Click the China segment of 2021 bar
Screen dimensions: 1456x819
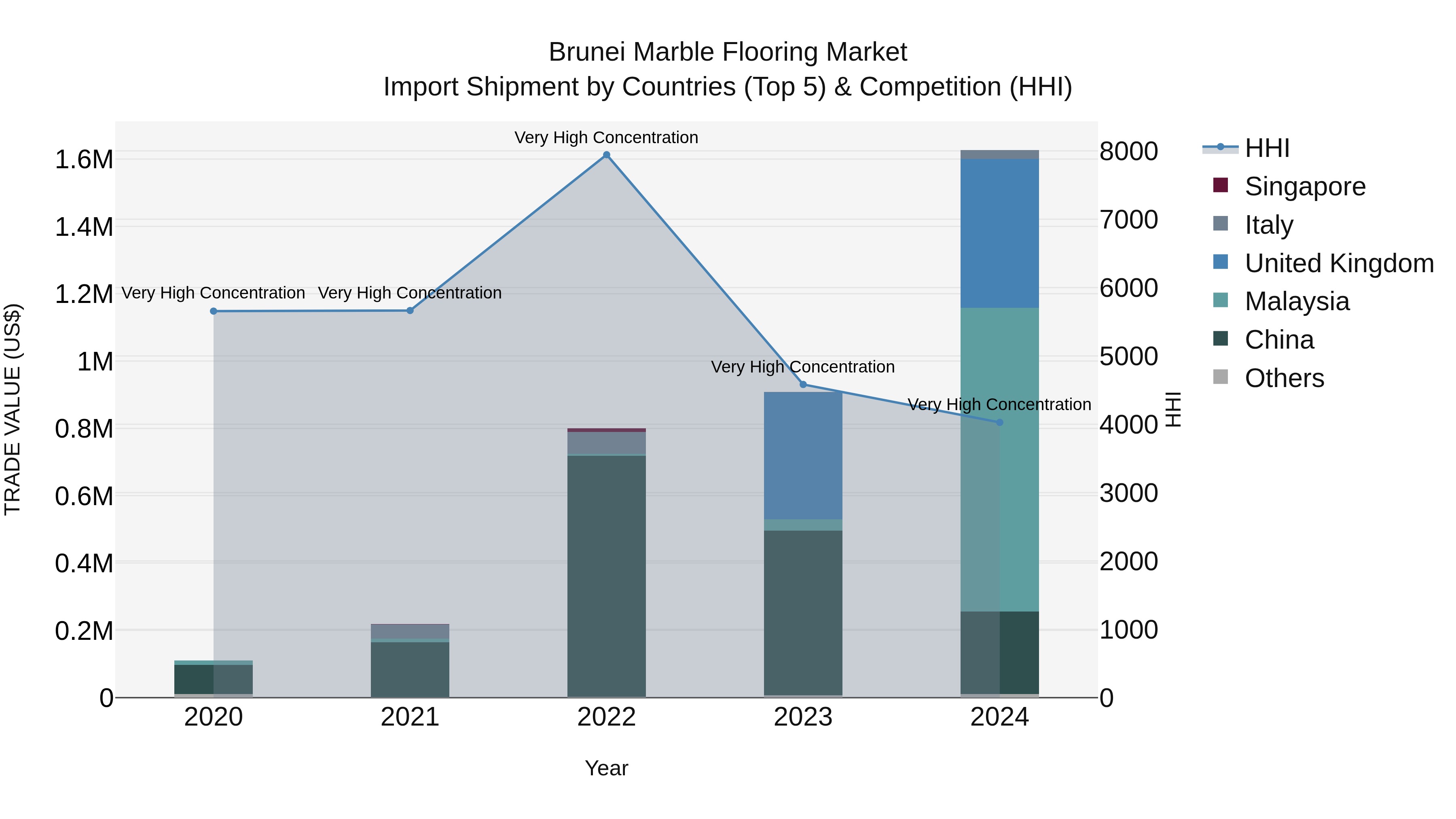(x=411, y=669)
